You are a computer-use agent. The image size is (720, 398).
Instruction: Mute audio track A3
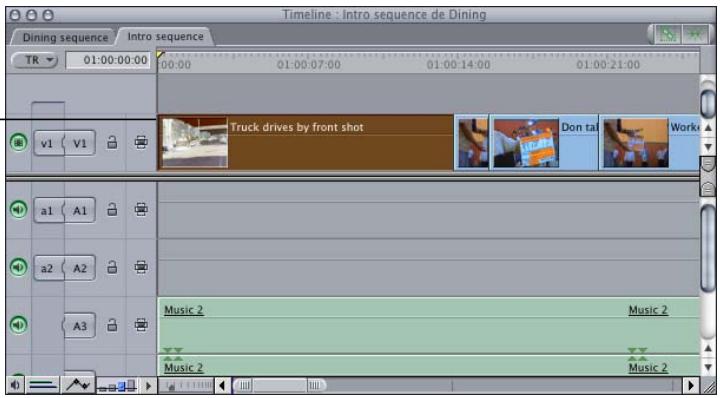coord(18,325)
